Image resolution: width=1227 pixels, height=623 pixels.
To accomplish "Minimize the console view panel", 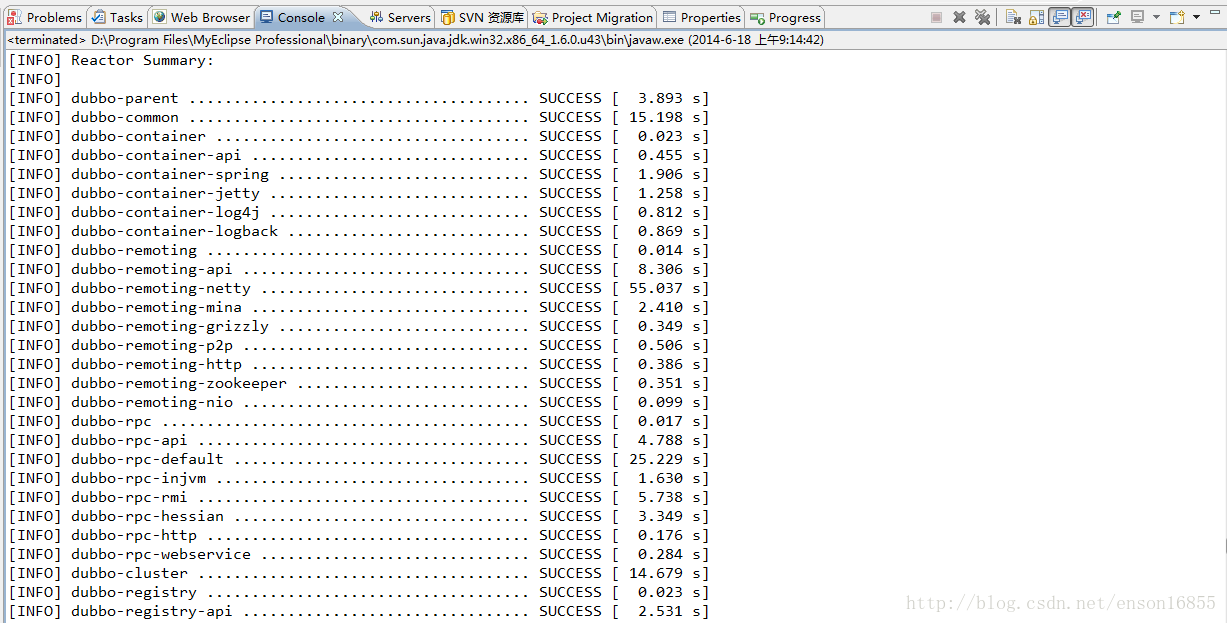I will [x=1214, y=12].
